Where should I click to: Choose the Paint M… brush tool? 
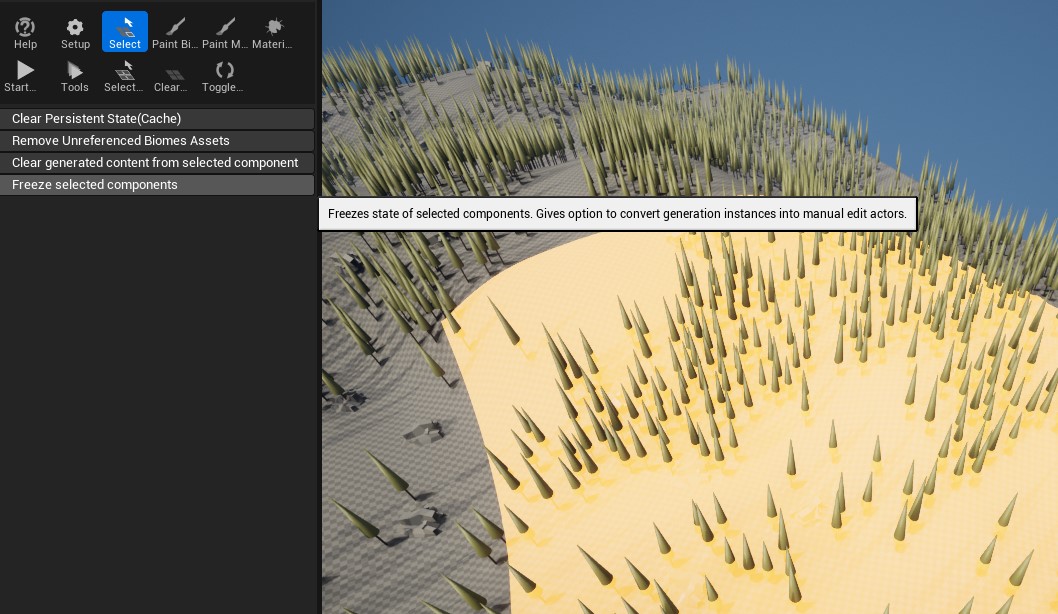[x=225, y=32]
